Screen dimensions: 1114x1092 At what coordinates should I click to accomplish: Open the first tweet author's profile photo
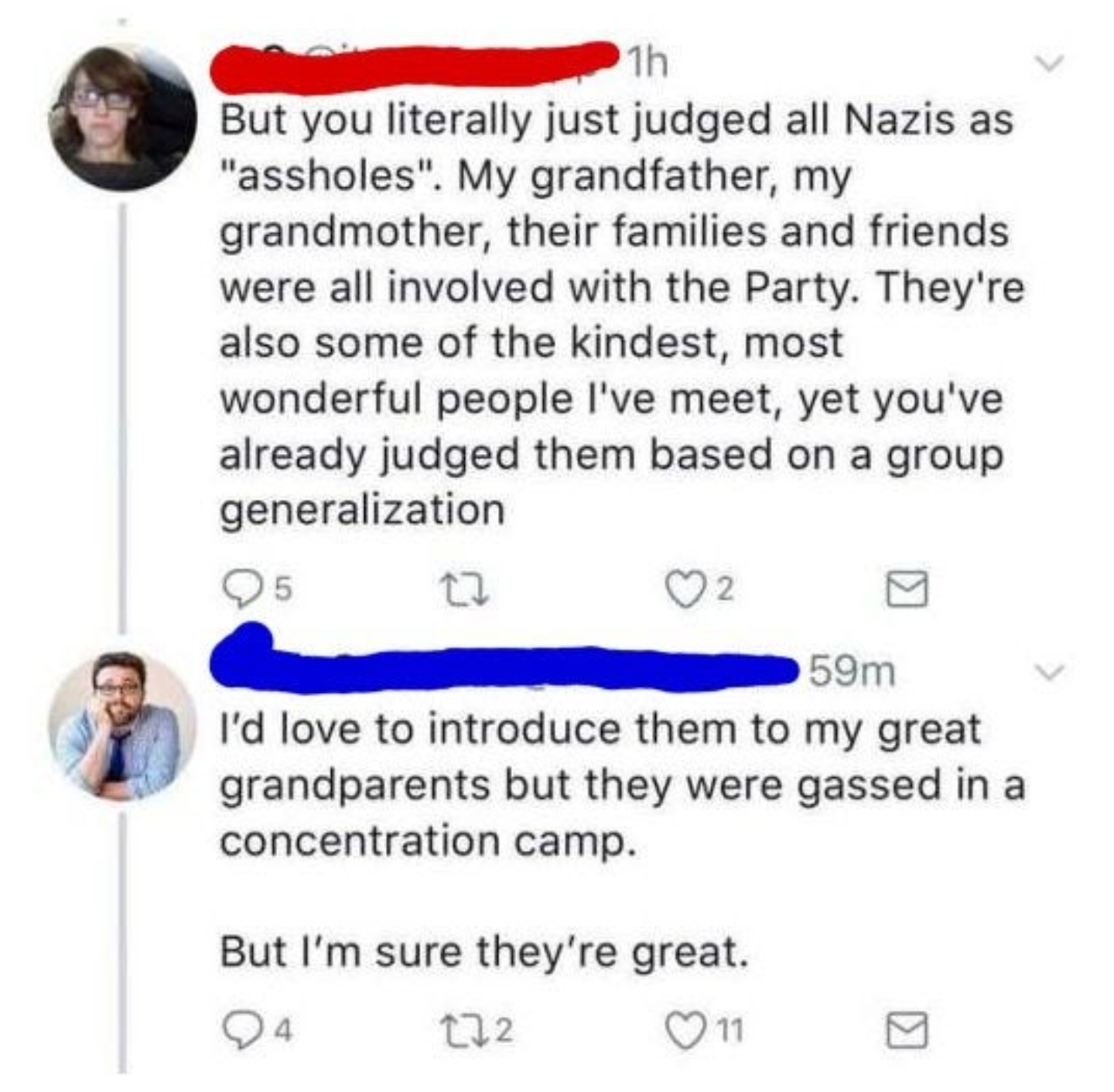coord(122,118)
